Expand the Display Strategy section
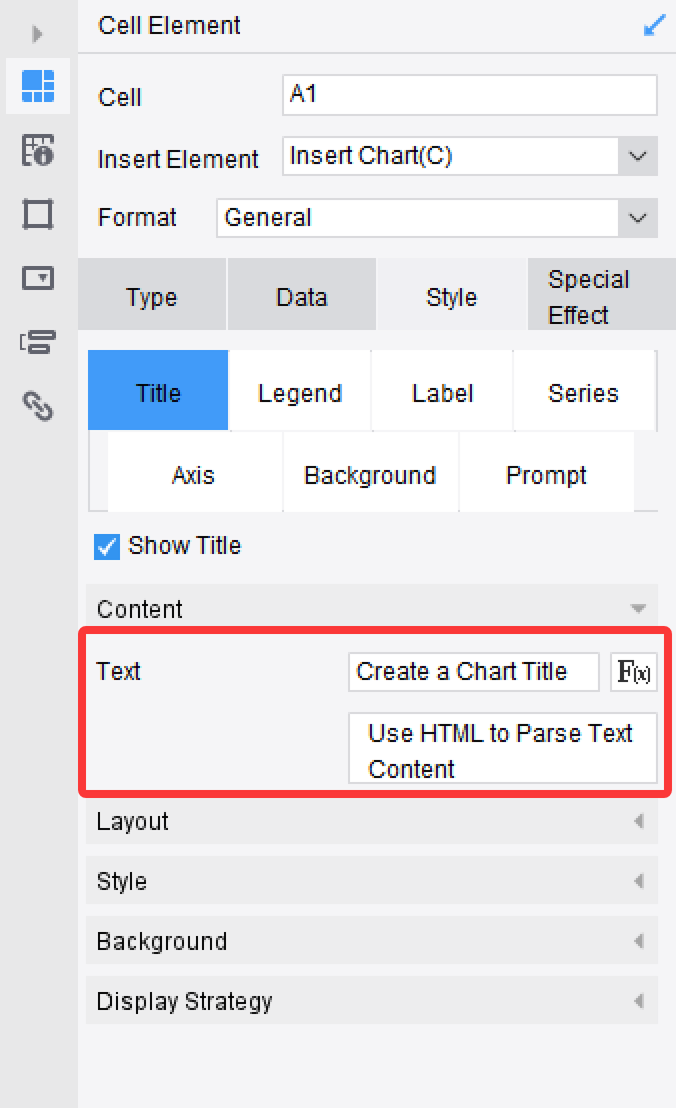This screenshot has width=676, height=1108. 372,1001
